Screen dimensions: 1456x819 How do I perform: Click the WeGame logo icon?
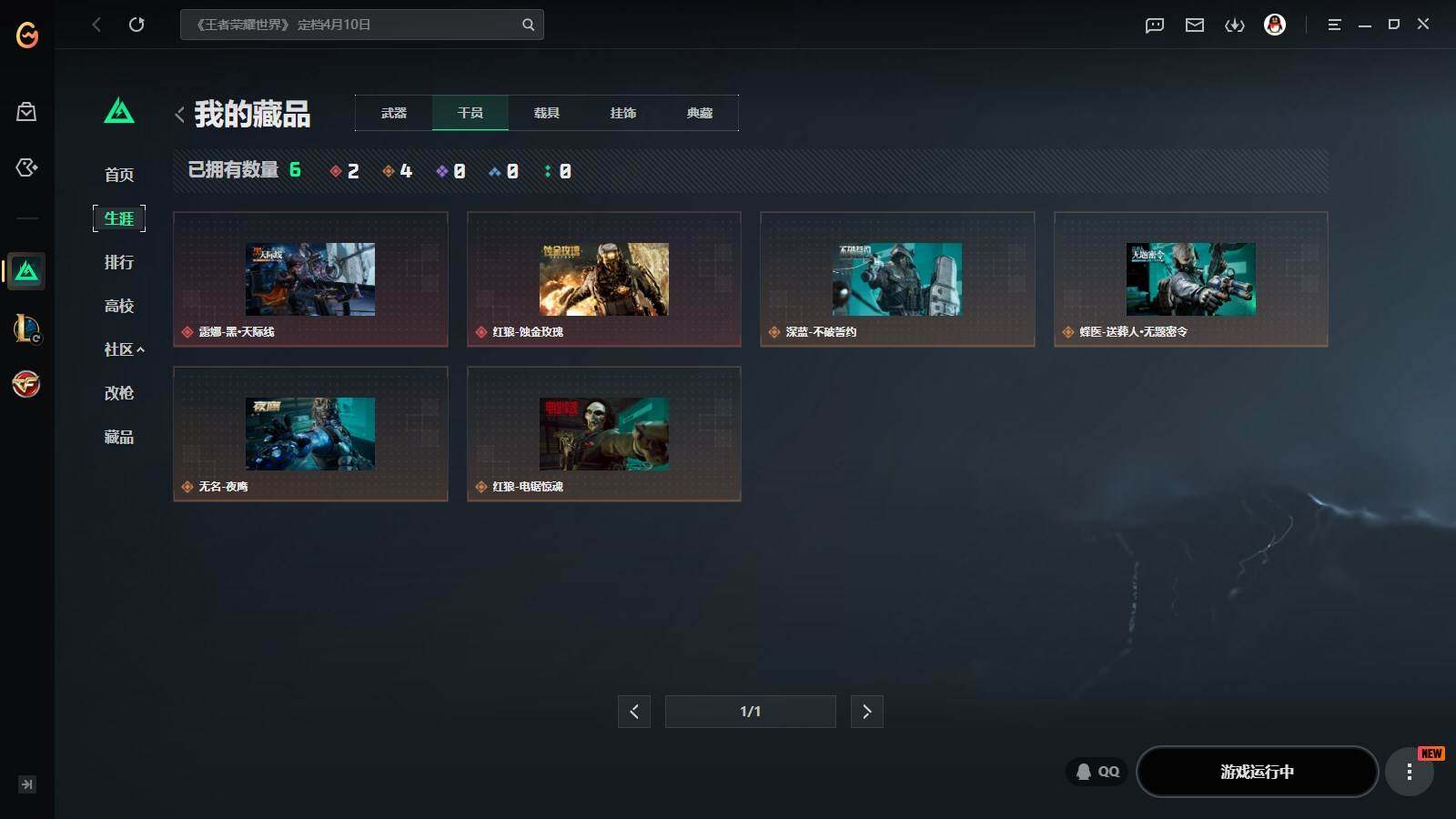coord(27,35)
